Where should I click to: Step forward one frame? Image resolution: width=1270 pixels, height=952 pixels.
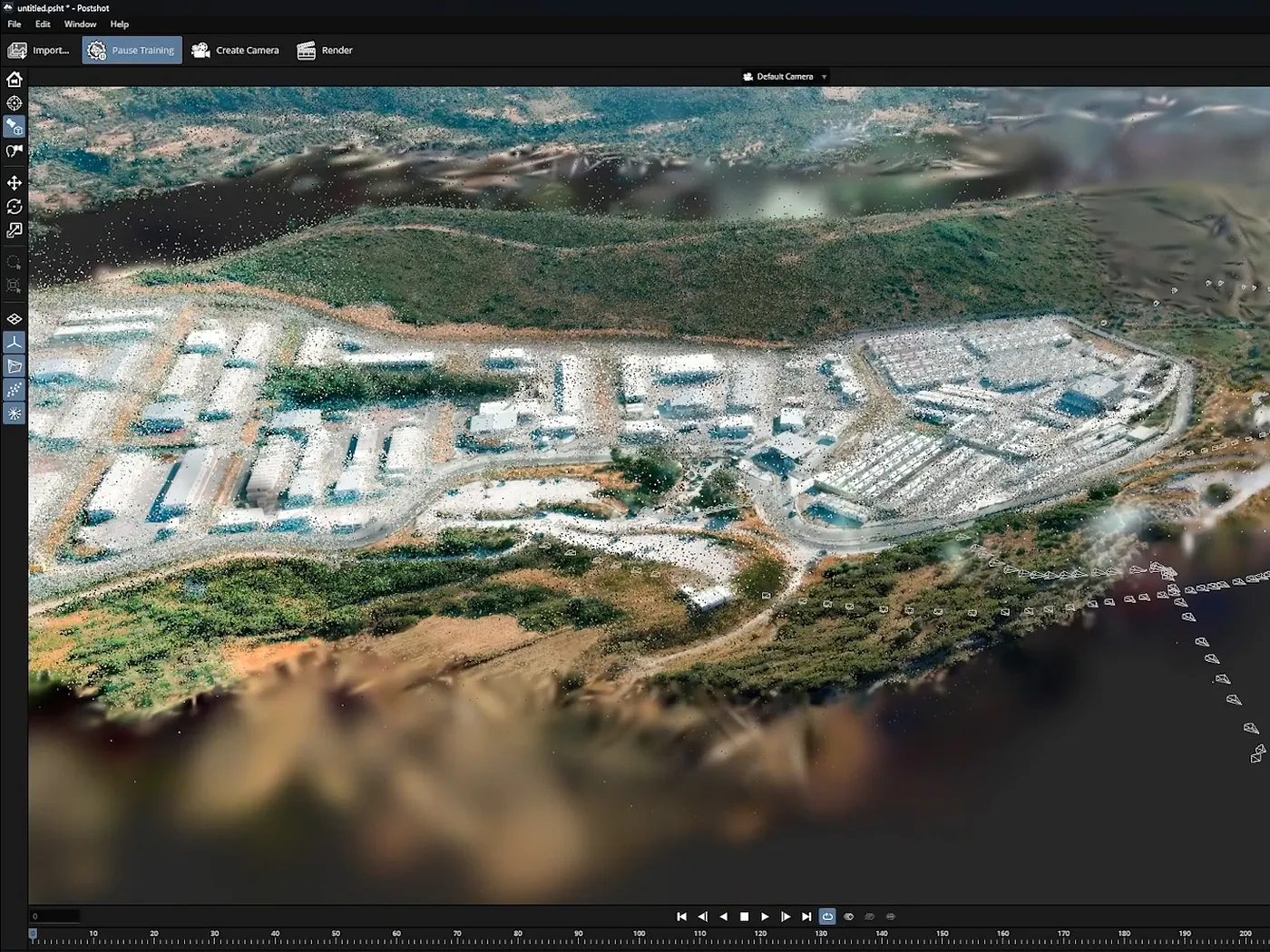pos(786,917)
